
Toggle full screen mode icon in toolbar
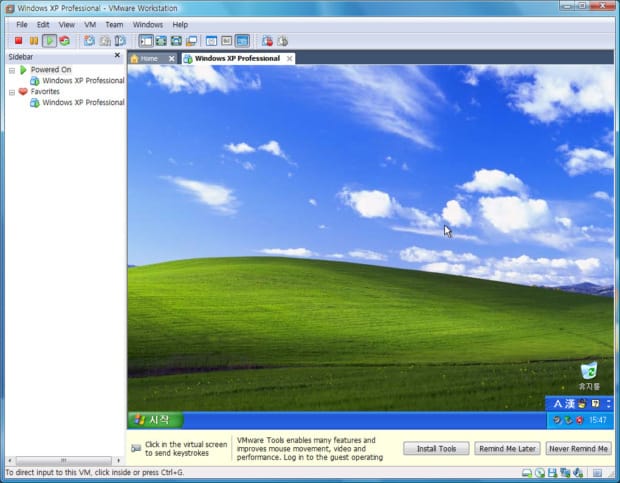click(x=176, y=41)
